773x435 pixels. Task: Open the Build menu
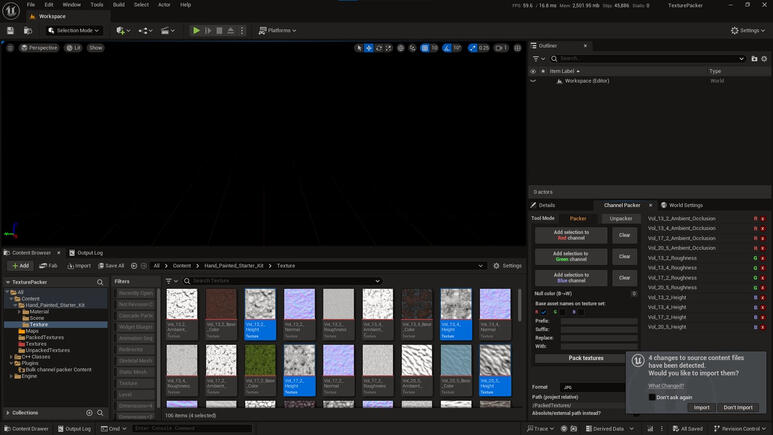click(119, 5)
